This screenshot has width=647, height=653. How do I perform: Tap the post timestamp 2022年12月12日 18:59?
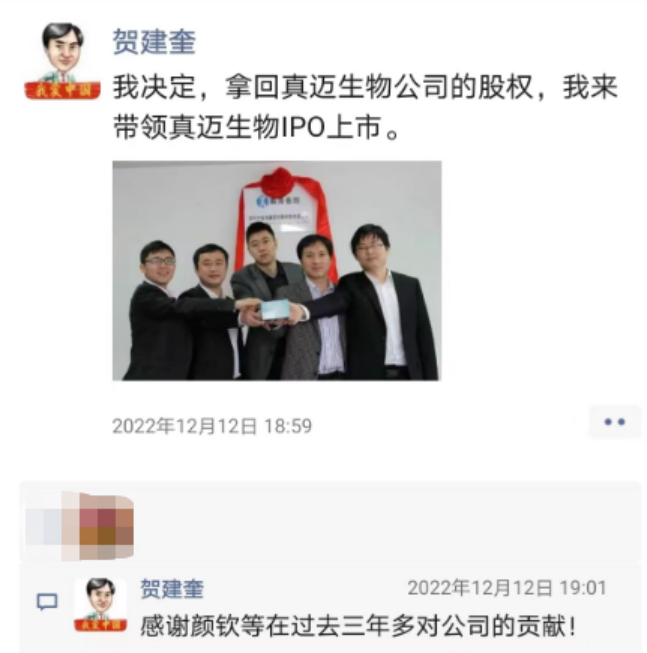click(212, 426)
